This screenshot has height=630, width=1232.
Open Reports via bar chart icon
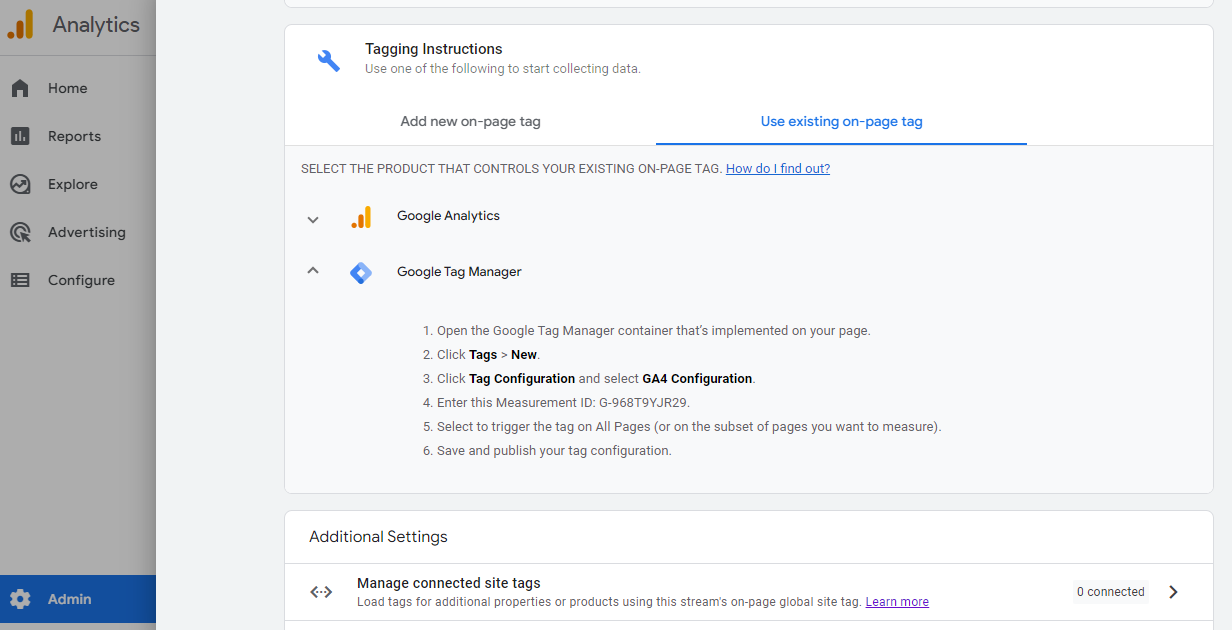[20, 136]
